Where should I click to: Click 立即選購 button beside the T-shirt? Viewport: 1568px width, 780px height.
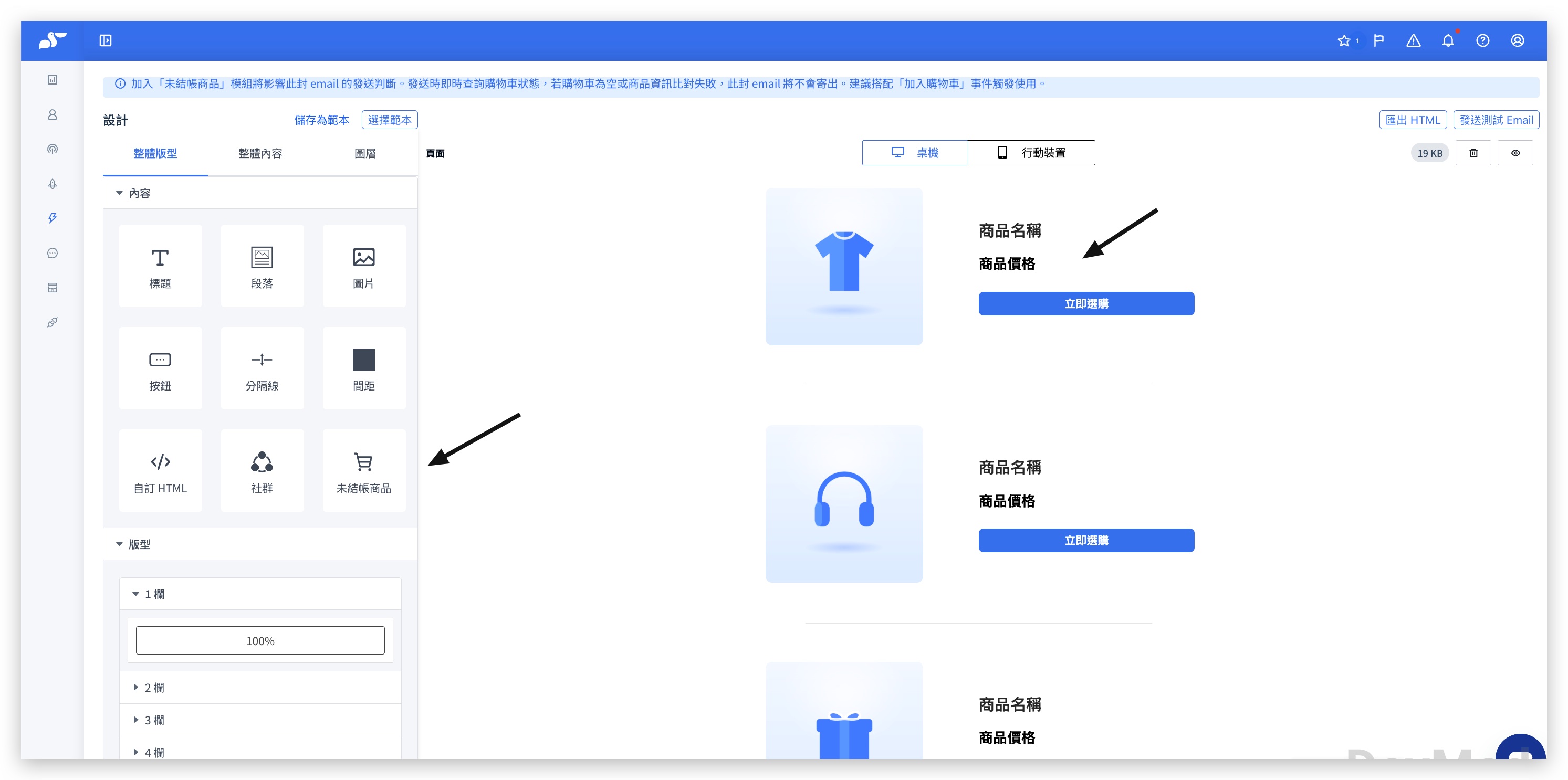tap(1086, 303)
